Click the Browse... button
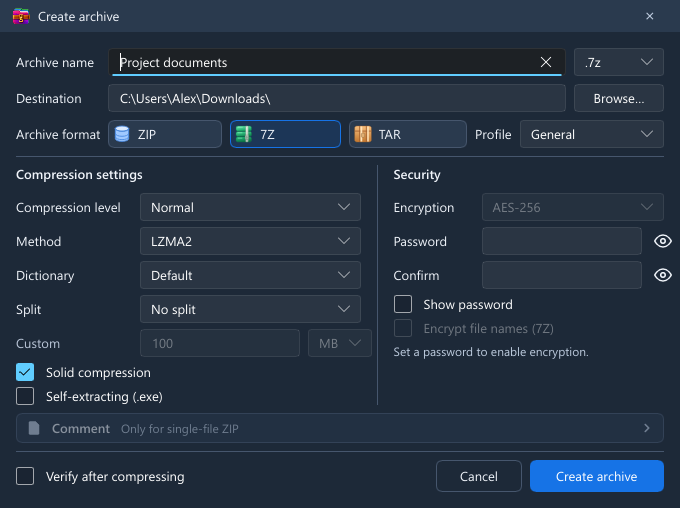Screen dimensions: 680x508 [x=619, y=98]
